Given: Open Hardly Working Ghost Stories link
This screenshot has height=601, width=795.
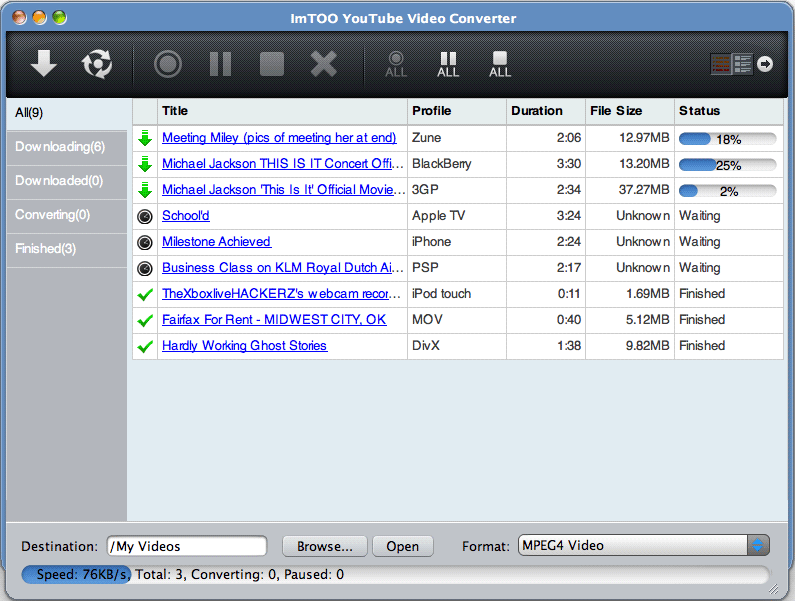Looking at the screenshot, I should 244,345.
